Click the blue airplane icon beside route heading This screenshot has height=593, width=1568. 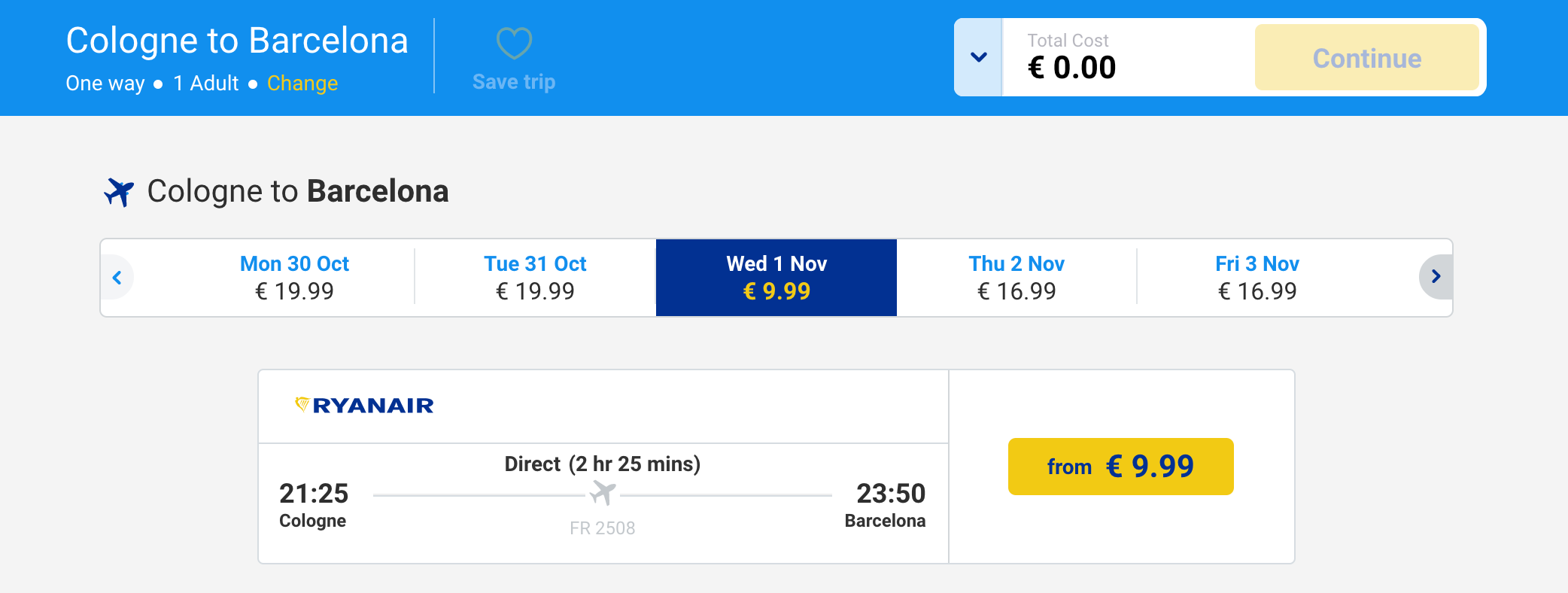[119, 192]
